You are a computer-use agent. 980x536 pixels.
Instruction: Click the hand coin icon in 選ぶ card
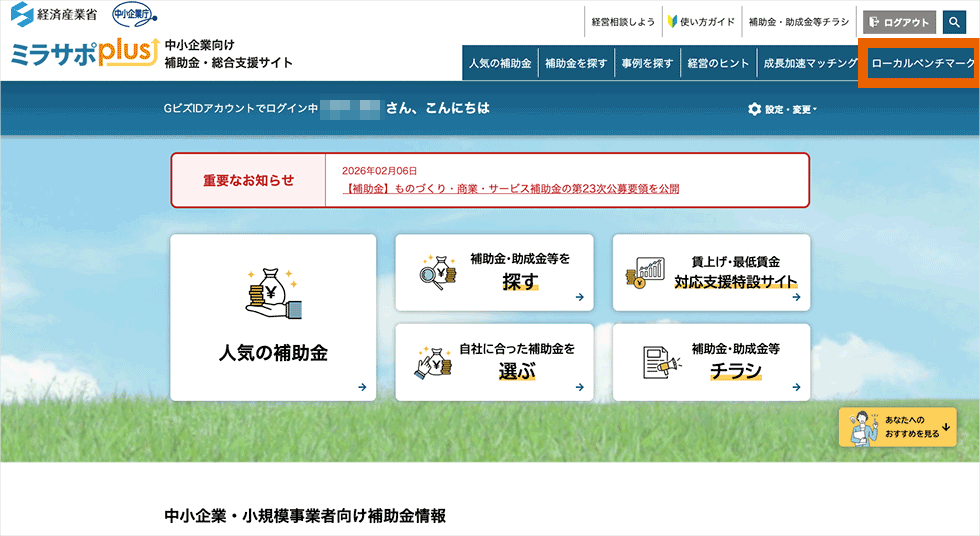pos(434,362)
